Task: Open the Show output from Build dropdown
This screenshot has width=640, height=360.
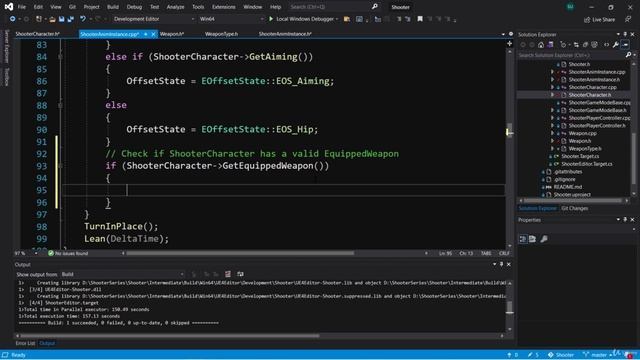Action: 122,274
